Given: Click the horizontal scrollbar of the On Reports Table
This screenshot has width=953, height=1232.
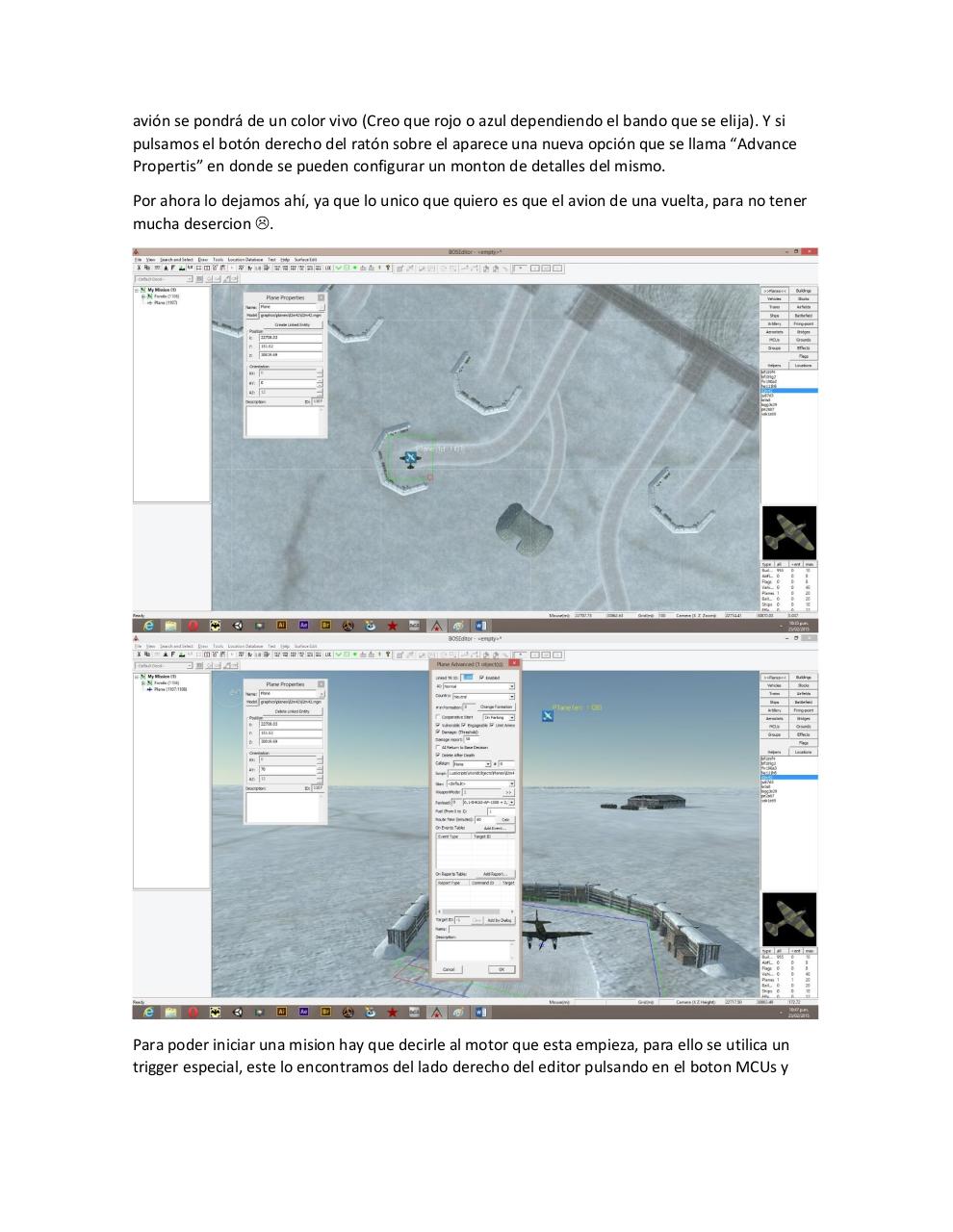Looking at the screenshot, I should 475,911.
